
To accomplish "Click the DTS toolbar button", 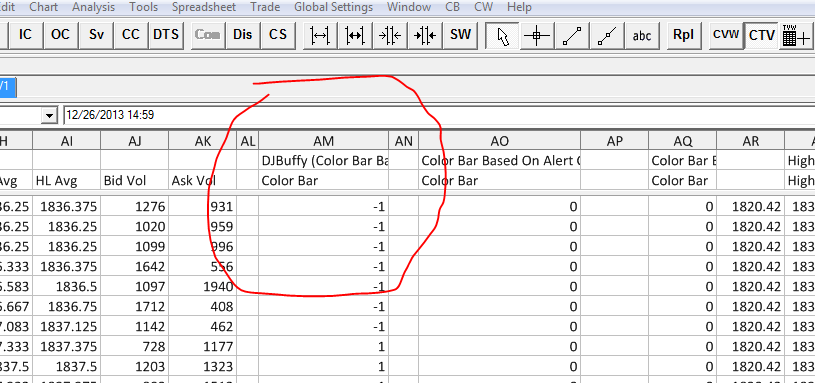I will tap(166, 35).
